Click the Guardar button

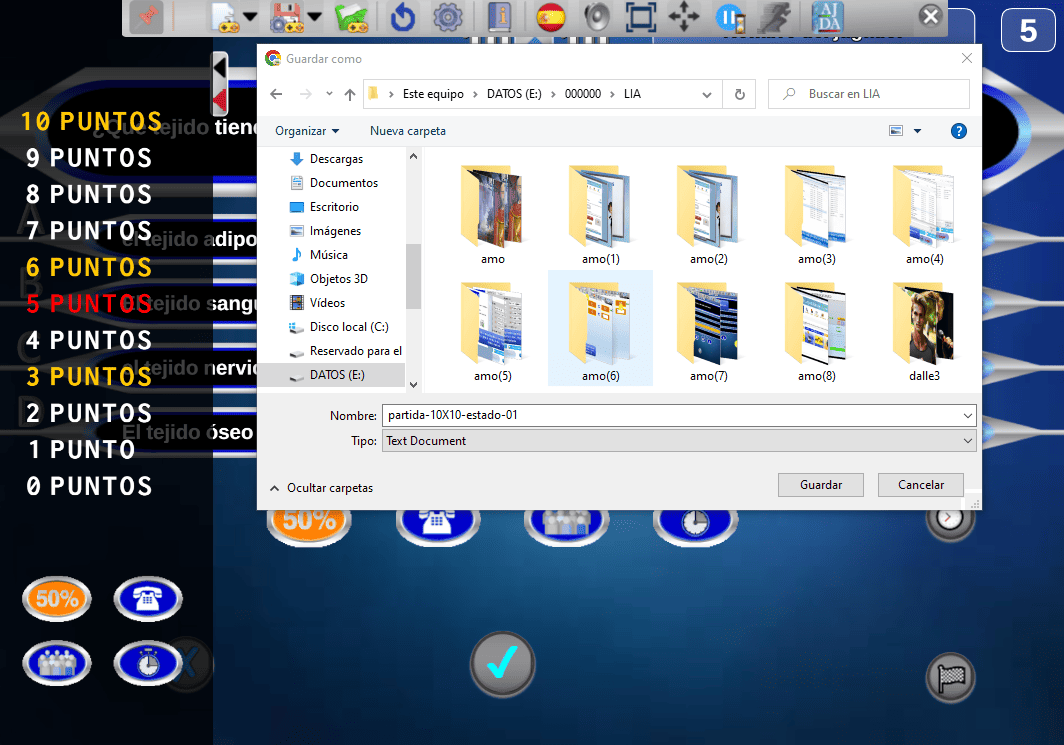[x=821, y=485]
